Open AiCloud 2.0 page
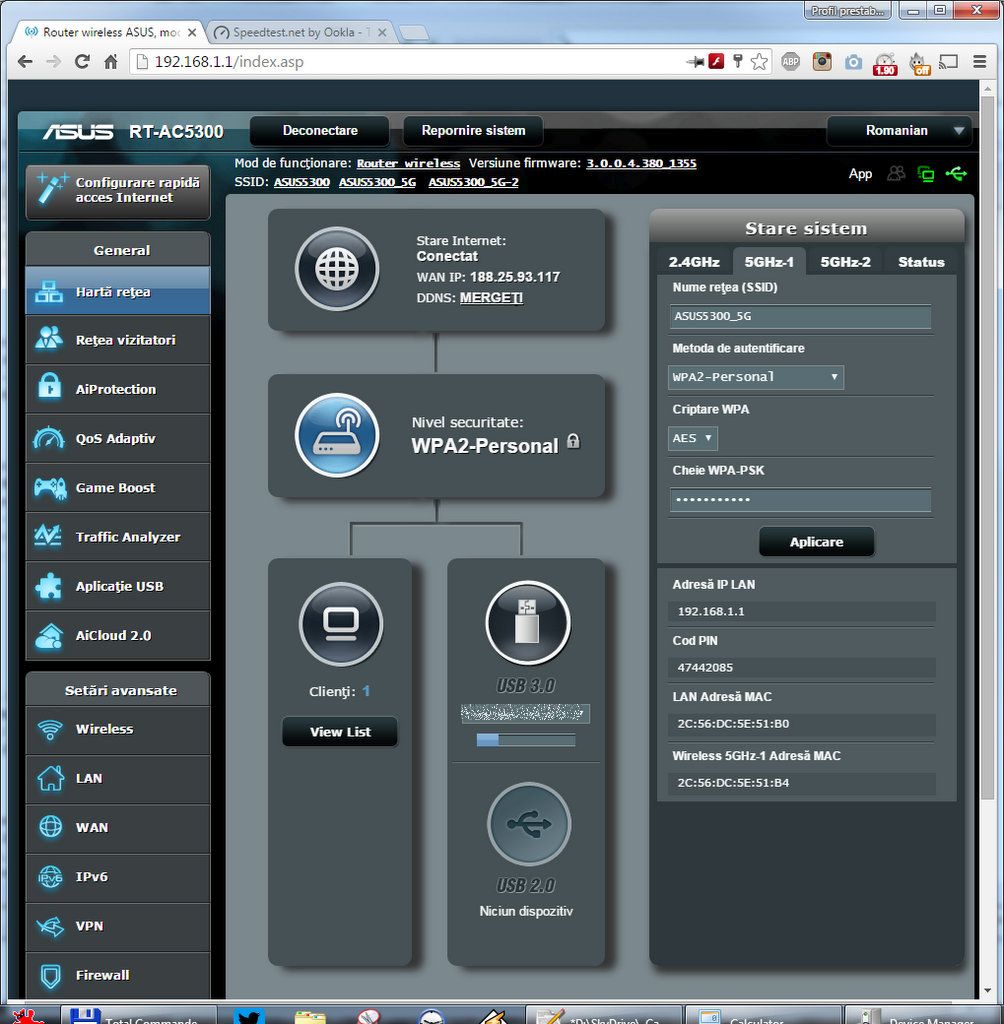1004x1024 pixels. tap(118, 635)
